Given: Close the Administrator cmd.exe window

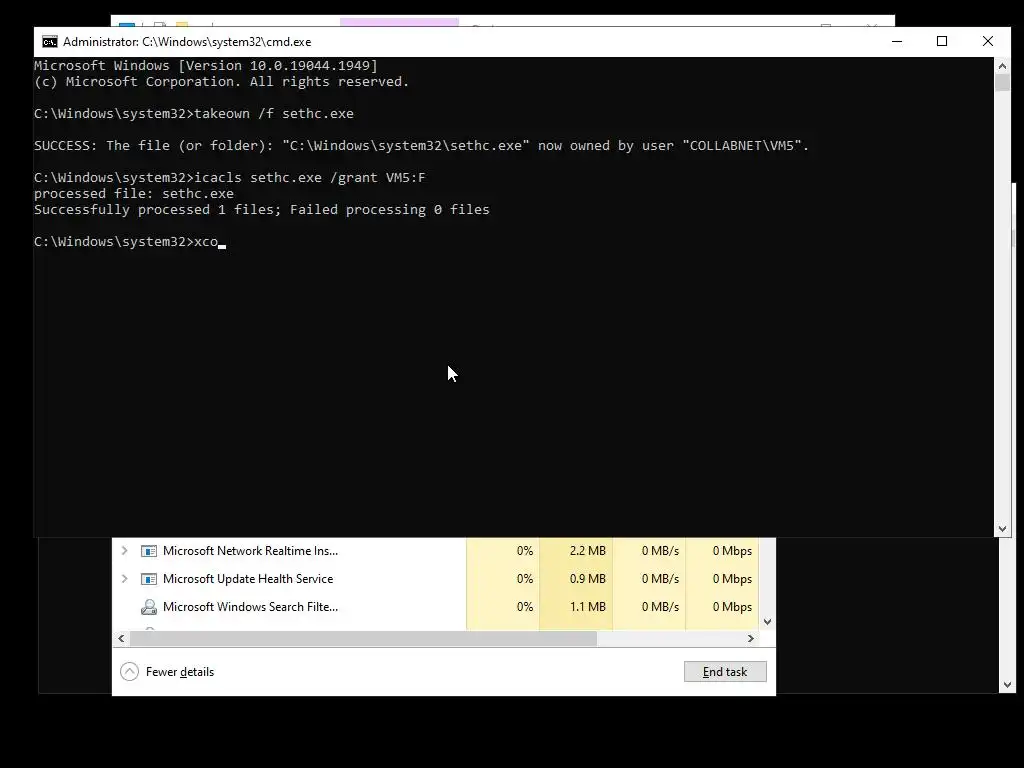Looking at the screenshot, I should click(x=987, y=42).
